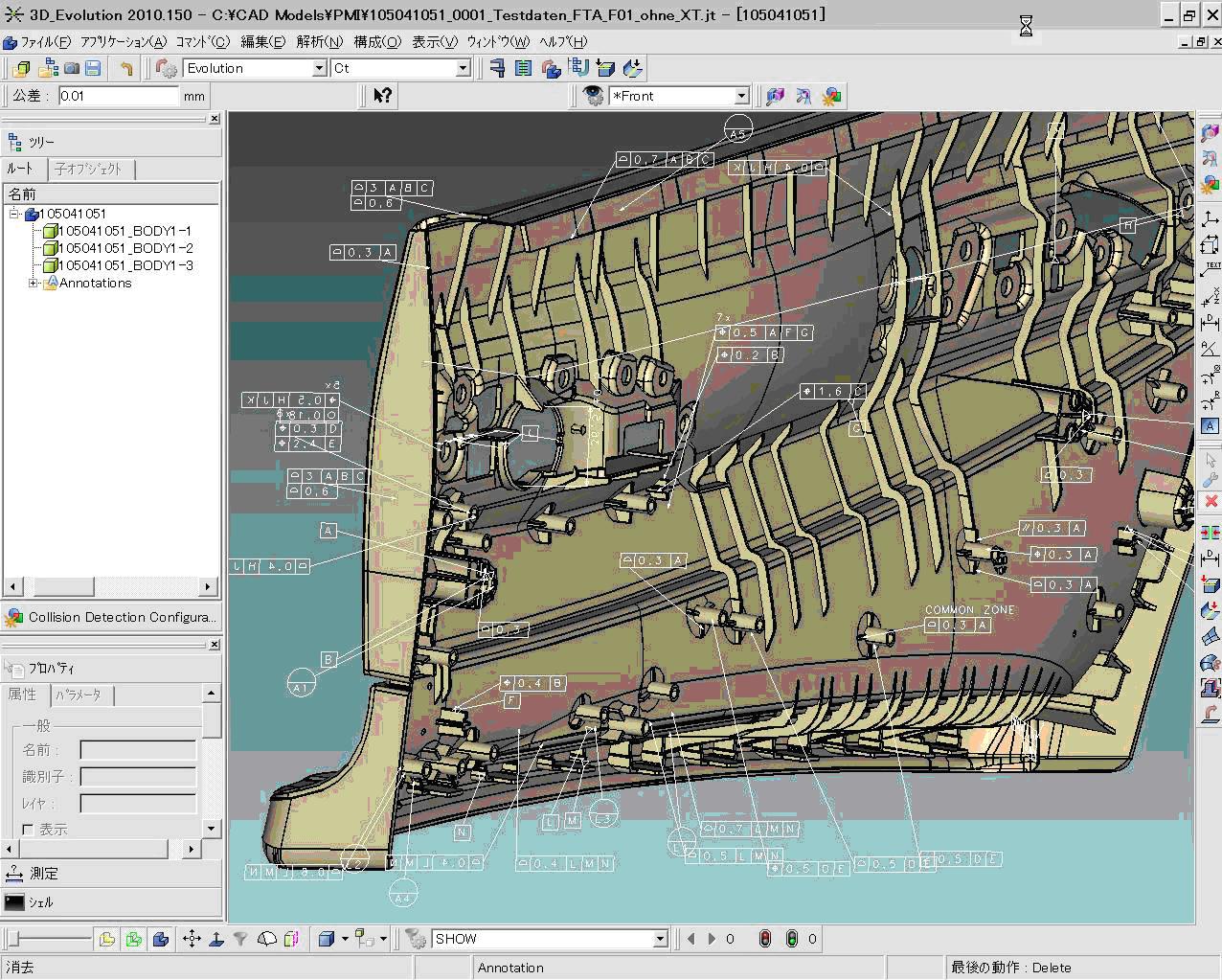Screen dimensions: 1222x980
Task: Click the green traffic light icon
Action: [792, 939]
